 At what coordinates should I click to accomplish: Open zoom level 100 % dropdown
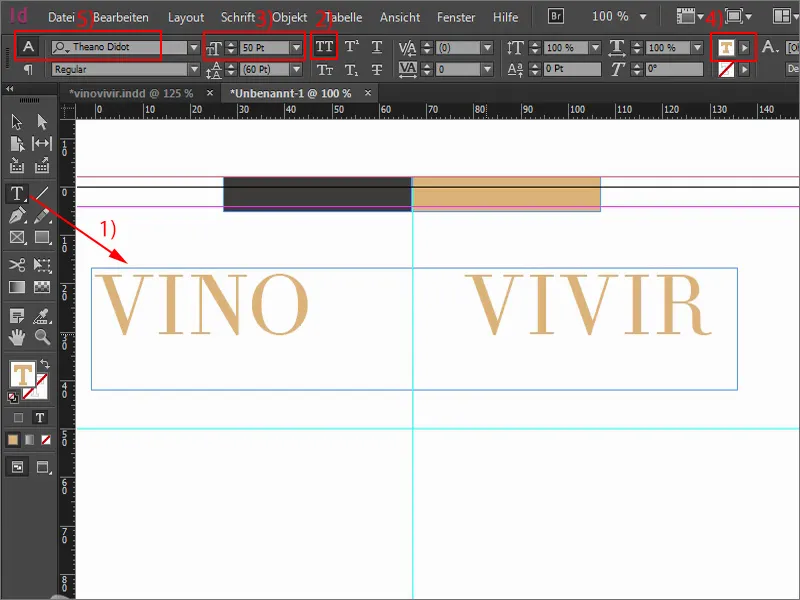[643, 17]
